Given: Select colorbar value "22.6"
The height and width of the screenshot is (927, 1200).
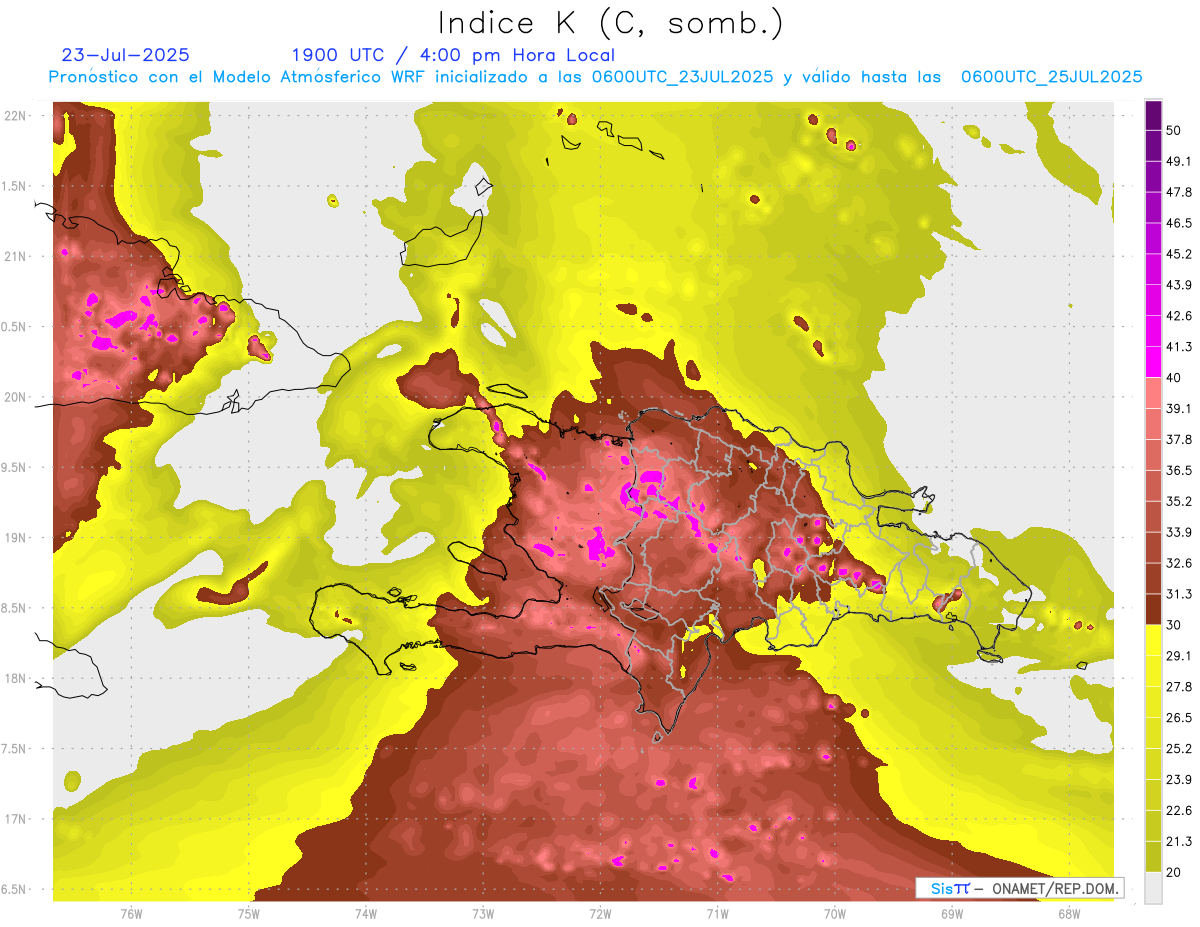Looking at the screenshot, I should [1180, 811].
